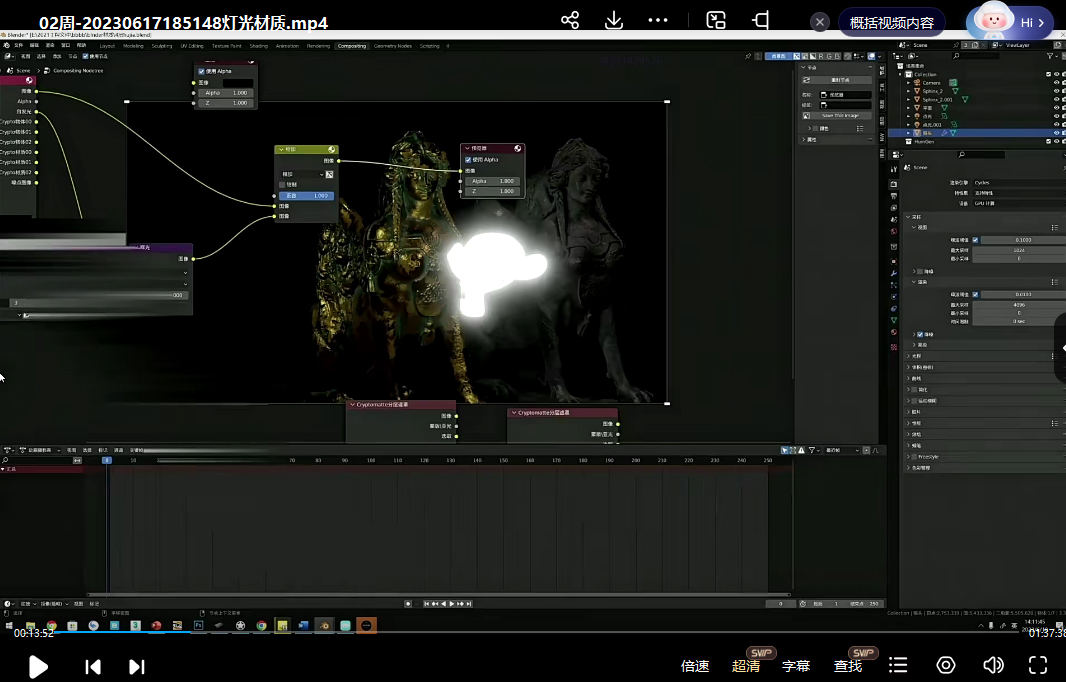This screenshot has width=1066, height=682.
Task: Go to the previous video
Action: coord(93,666)
